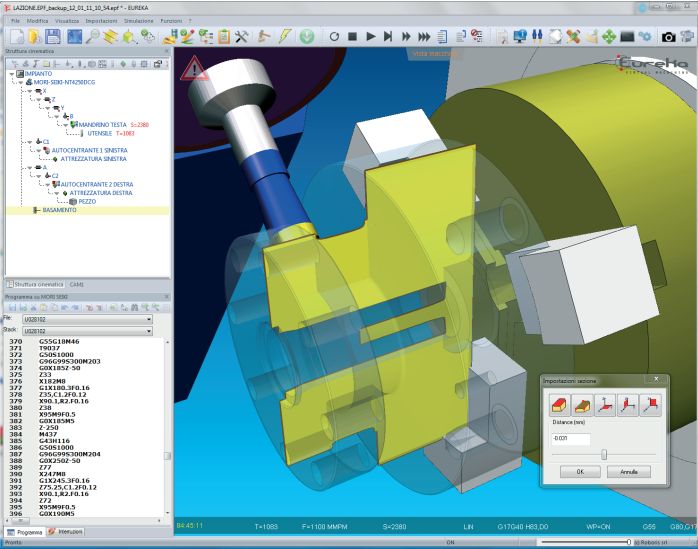698x549 pixels.
Task: Click the Save file floppy icon
Action: (x=55, y=36)
